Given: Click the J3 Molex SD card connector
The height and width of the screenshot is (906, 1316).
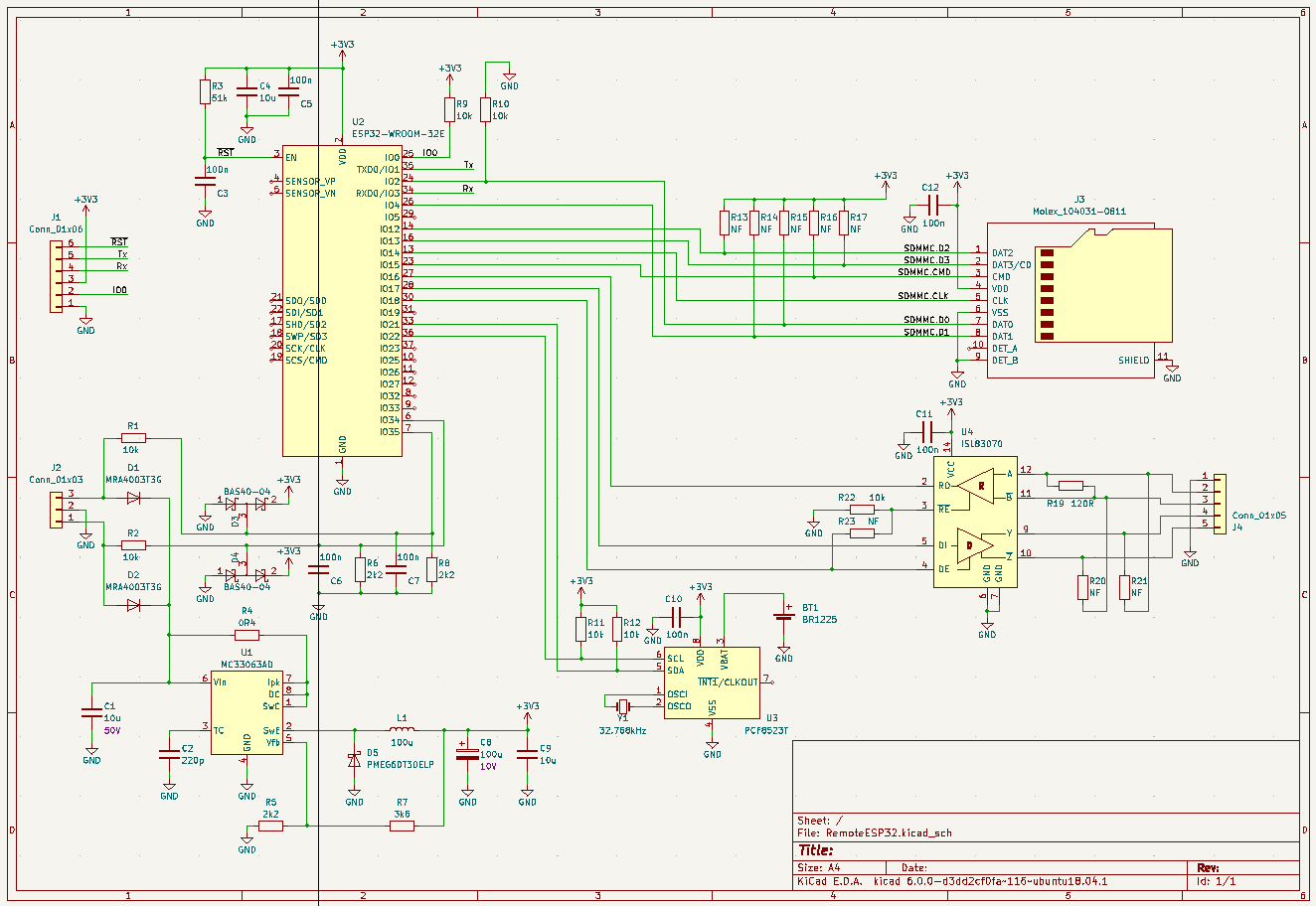Looking at the screenshot, I should tap(1078, 296).
